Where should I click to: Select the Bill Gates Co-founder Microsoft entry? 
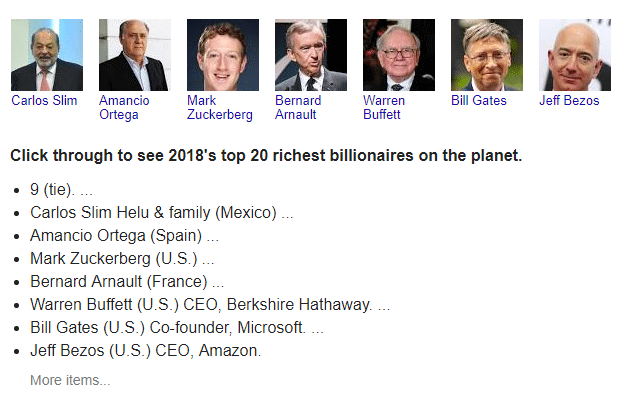click(x=177, y=328)
